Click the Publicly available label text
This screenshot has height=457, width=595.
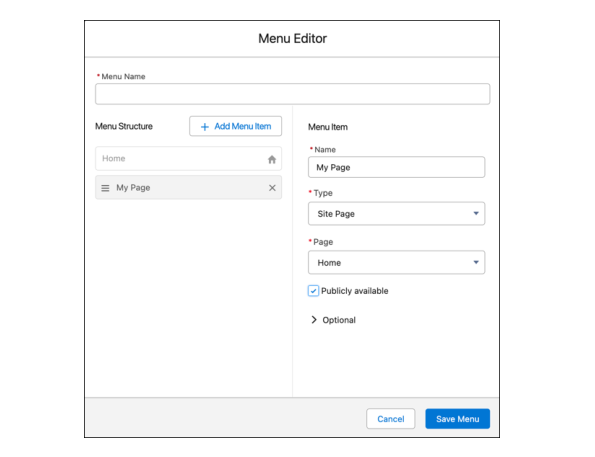click(354, 291)
